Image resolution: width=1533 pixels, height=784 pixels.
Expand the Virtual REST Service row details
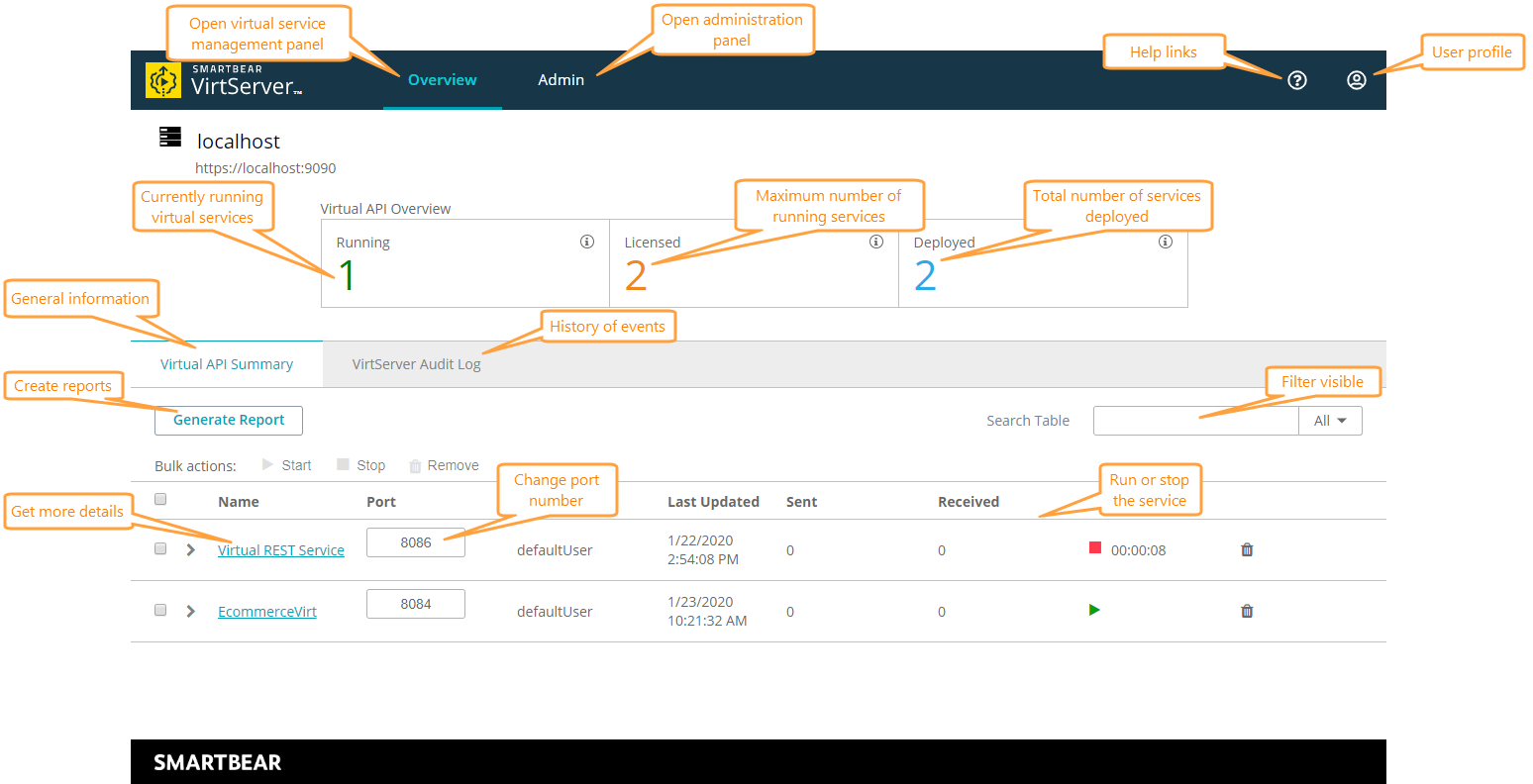[191, 549]
